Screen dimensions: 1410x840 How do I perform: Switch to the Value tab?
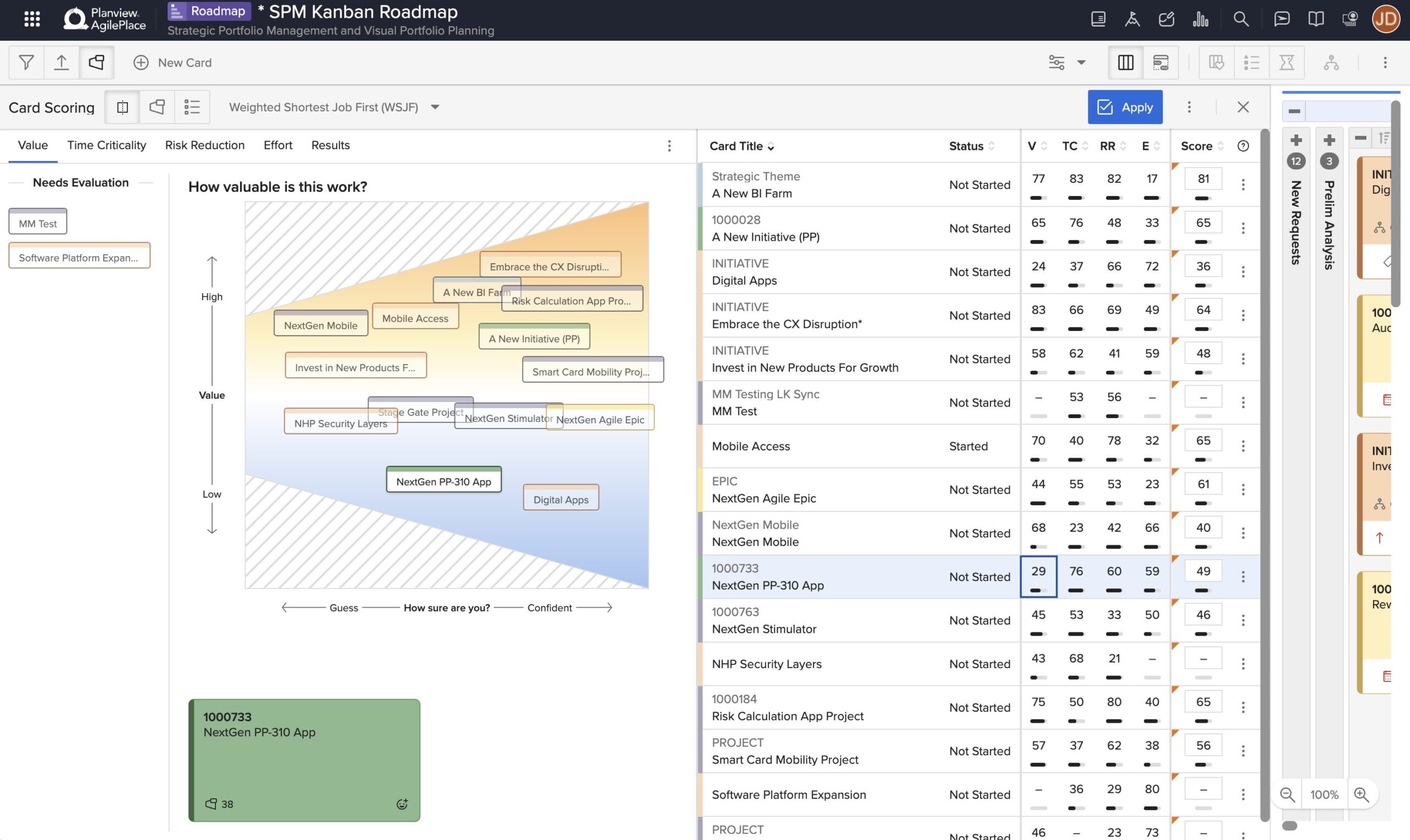pos(33,145)
